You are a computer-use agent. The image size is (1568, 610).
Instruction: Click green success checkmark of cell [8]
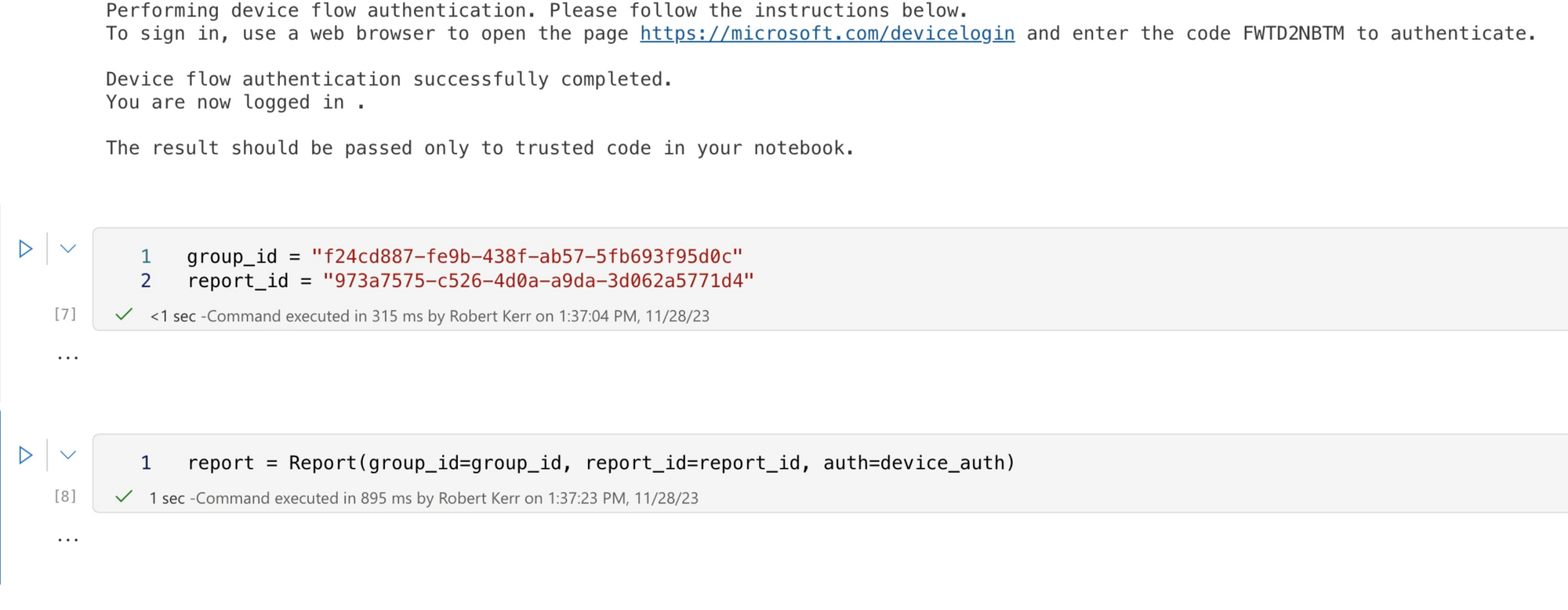point(124,497)
